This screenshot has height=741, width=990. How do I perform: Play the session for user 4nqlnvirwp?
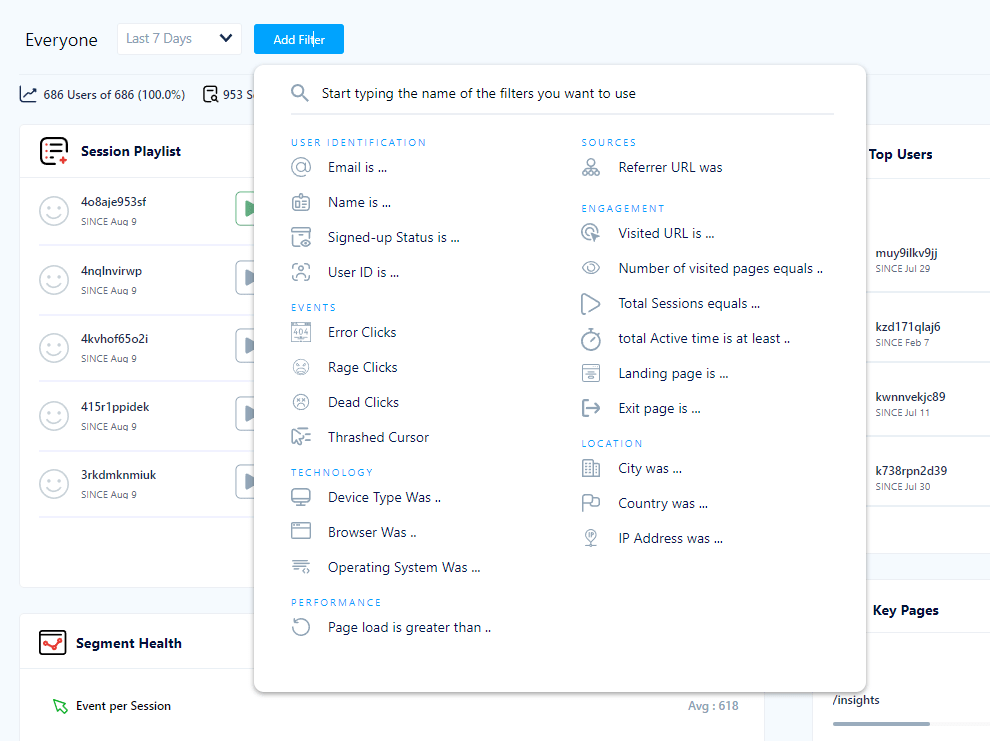tap(246, 277)
